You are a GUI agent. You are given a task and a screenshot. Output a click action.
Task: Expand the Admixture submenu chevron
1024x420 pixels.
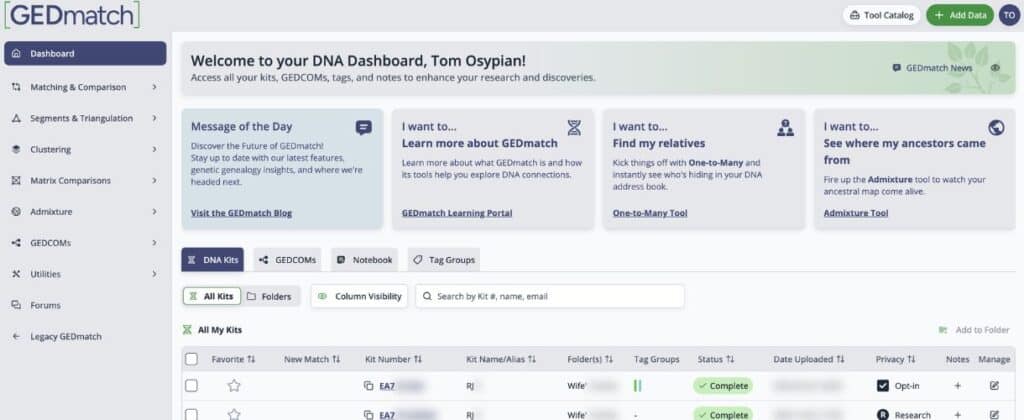[x=155, y=212]
